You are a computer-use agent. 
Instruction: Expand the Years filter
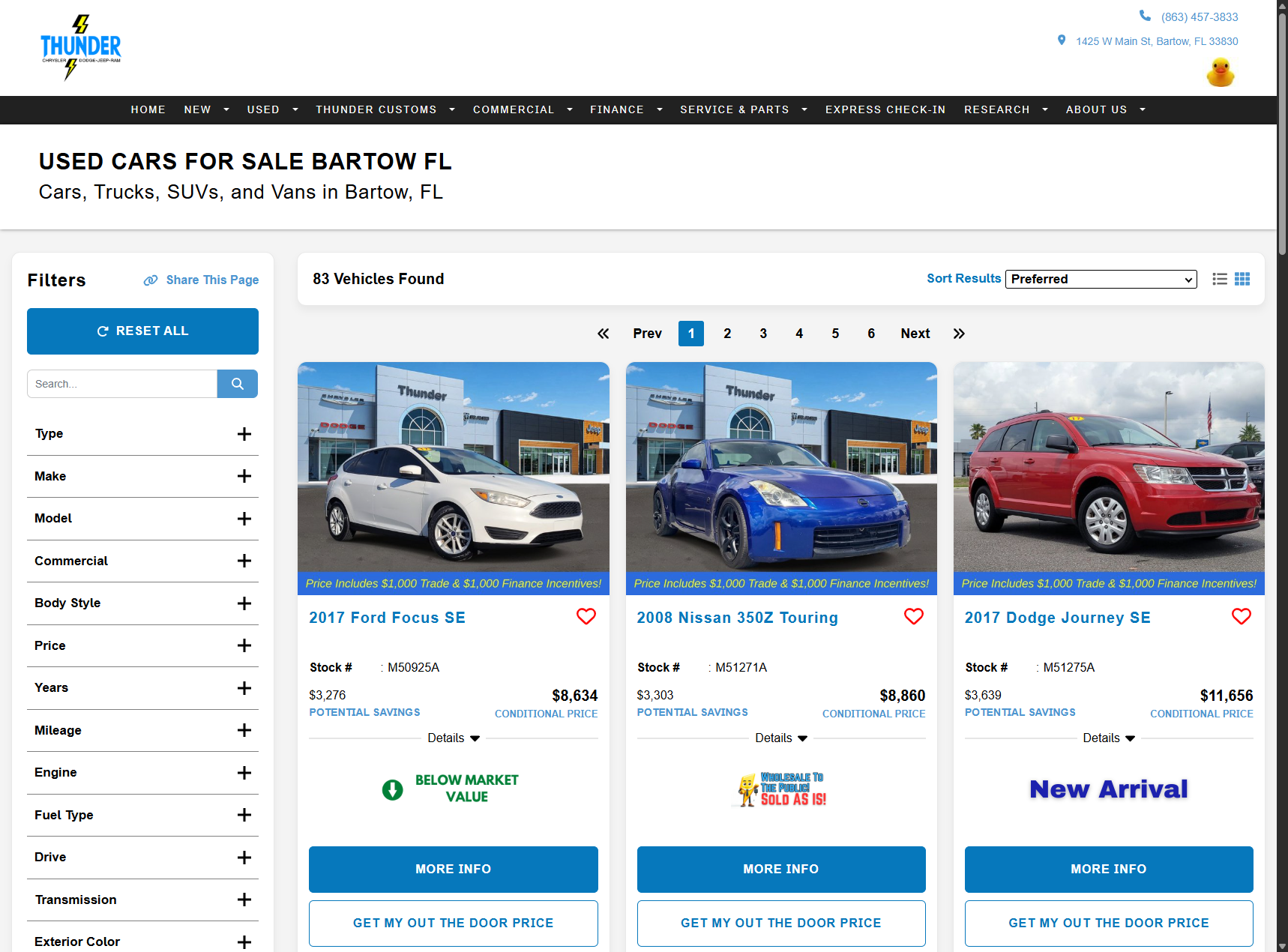click(142, 688)
